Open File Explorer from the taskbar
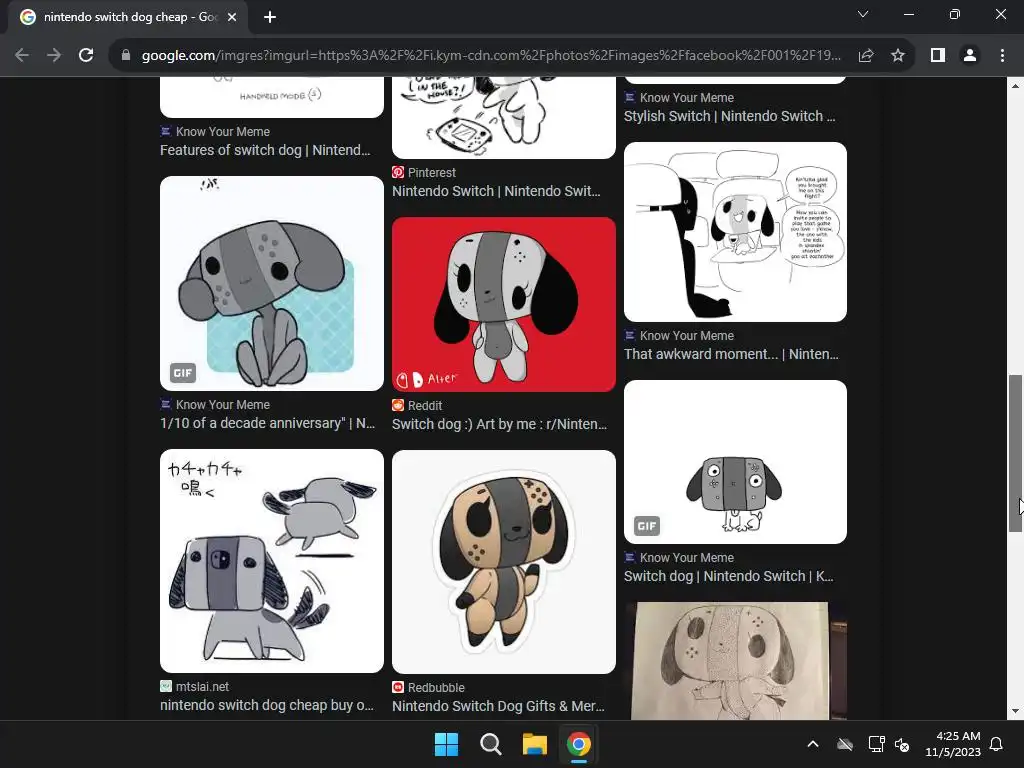This screenshot has height=768, width=1024. click(x=534, y=744)
